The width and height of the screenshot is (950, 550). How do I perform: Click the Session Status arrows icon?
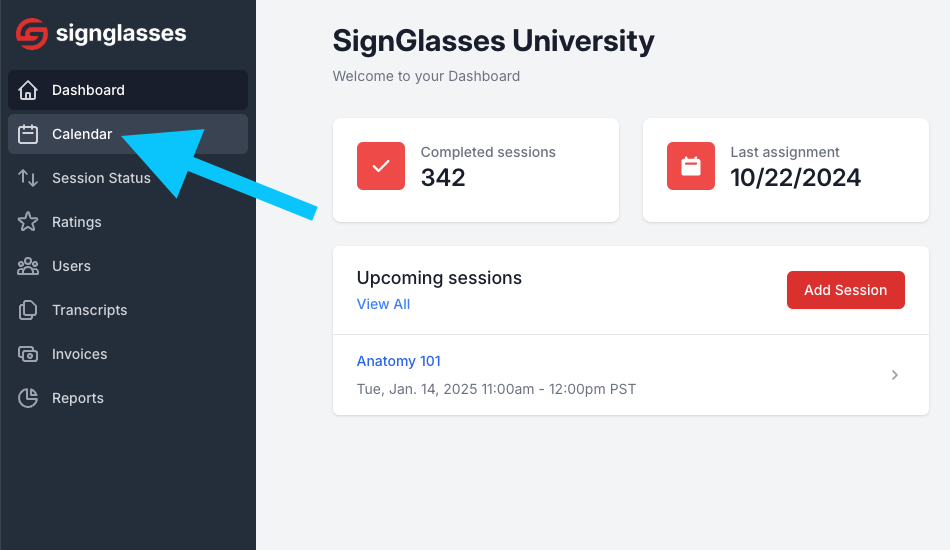[28, 178]
